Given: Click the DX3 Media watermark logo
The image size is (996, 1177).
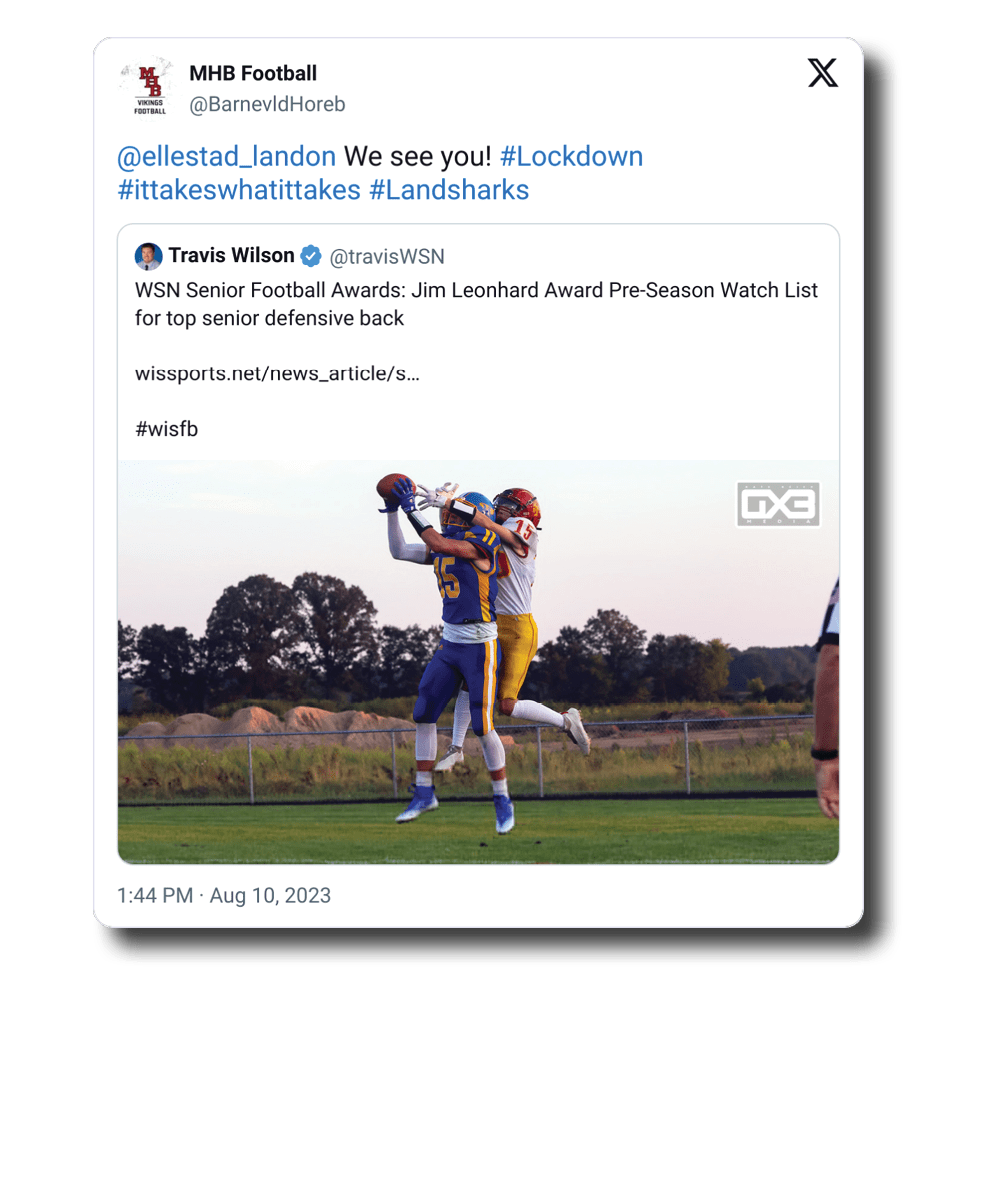Looking at the screenshot, I should coord(778,504).
